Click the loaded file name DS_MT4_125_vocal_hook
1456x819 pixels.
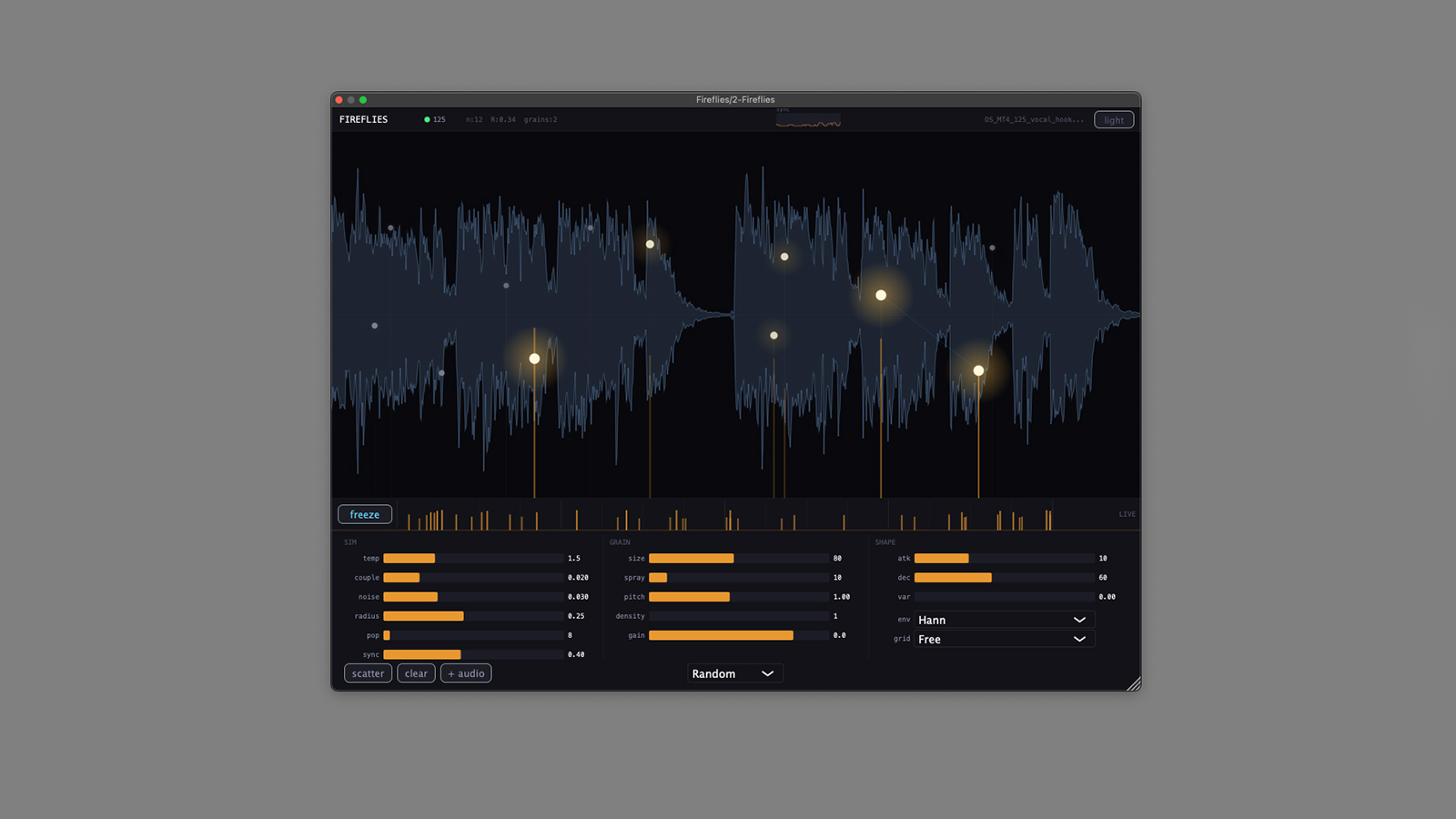[1034, 119]
